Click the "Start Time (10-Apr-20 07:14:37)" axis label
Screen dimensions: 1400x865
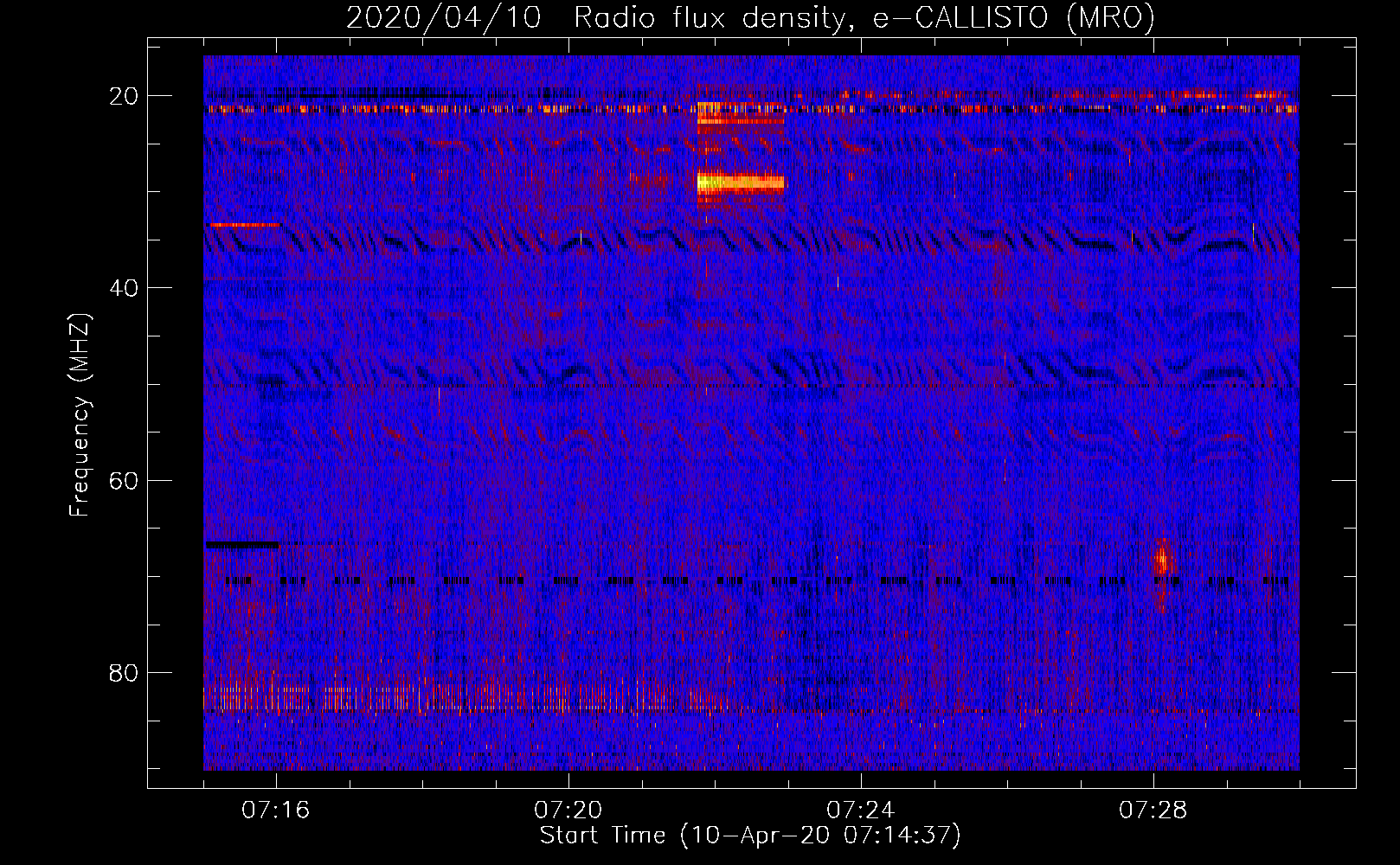[x=750, y=836]
